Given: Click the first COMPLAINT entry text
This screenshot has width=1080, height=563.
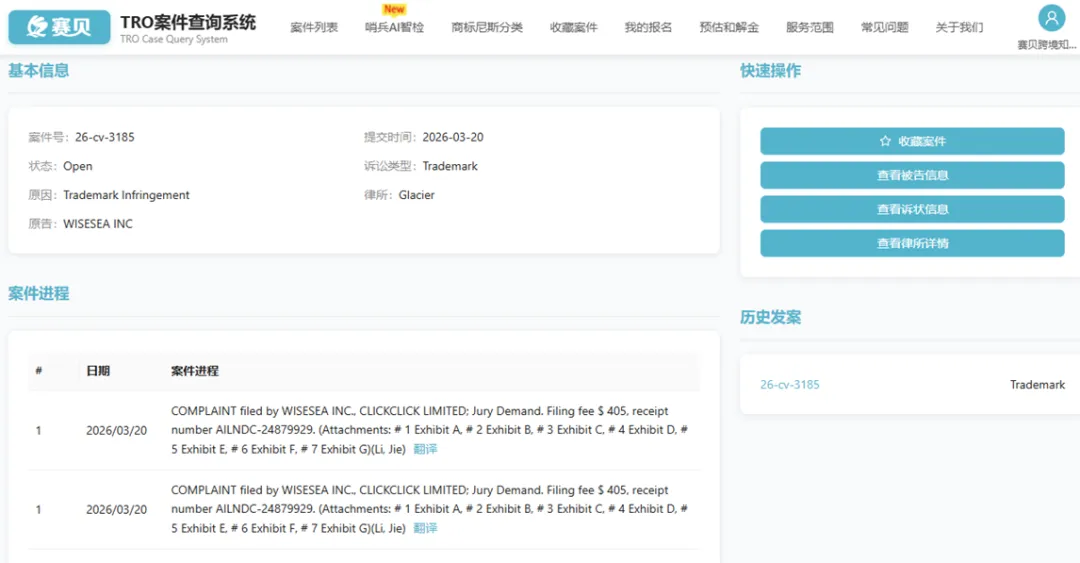Looking at the screenshot, I should tap(429, 430).
